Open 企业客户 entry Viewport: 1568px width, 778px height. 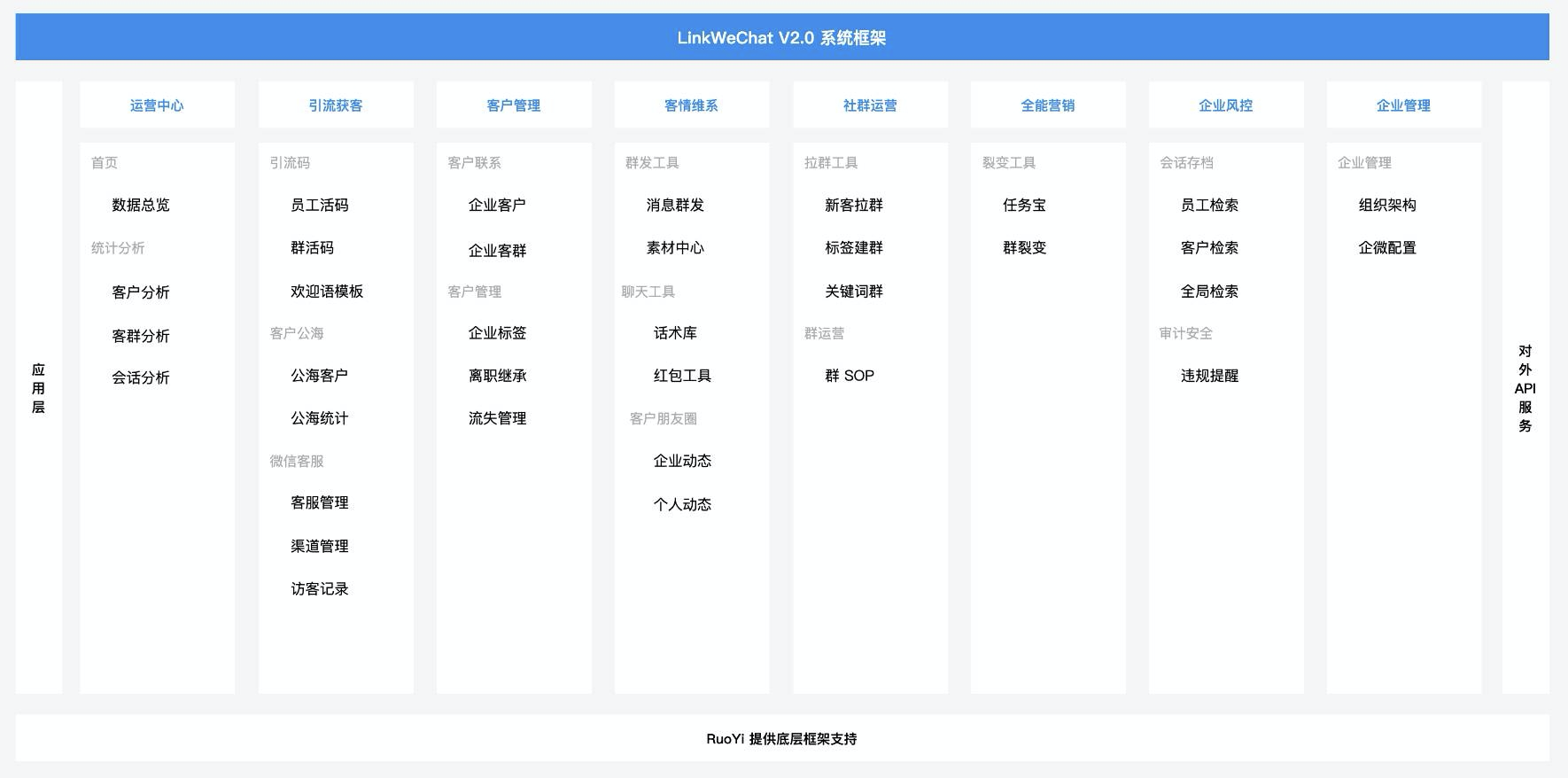click(498, 205)
